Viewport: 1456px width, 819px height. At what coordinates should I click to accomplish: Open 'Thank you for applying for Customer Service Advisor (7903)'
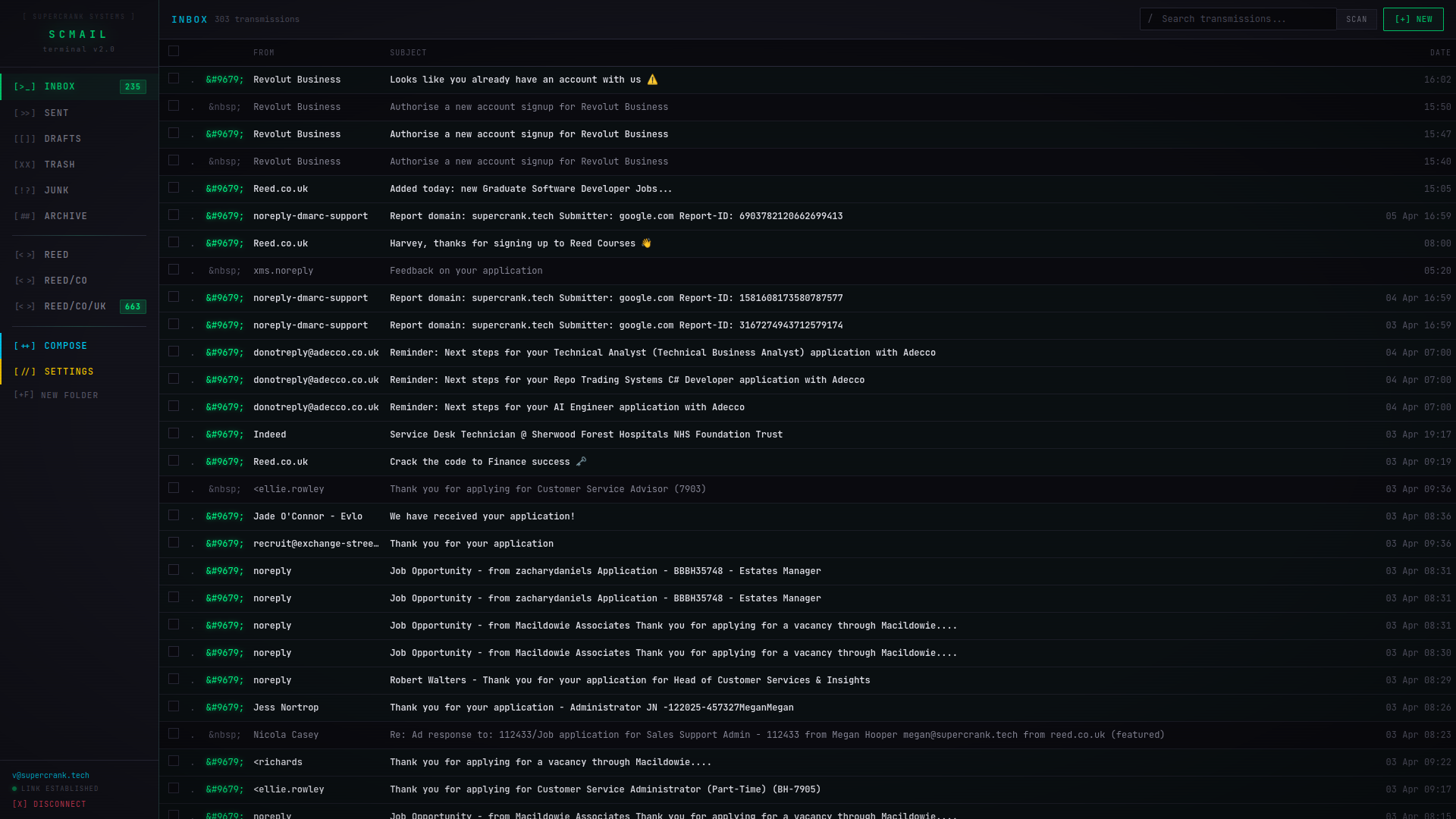pyautogui.click(x=807, y=489)
